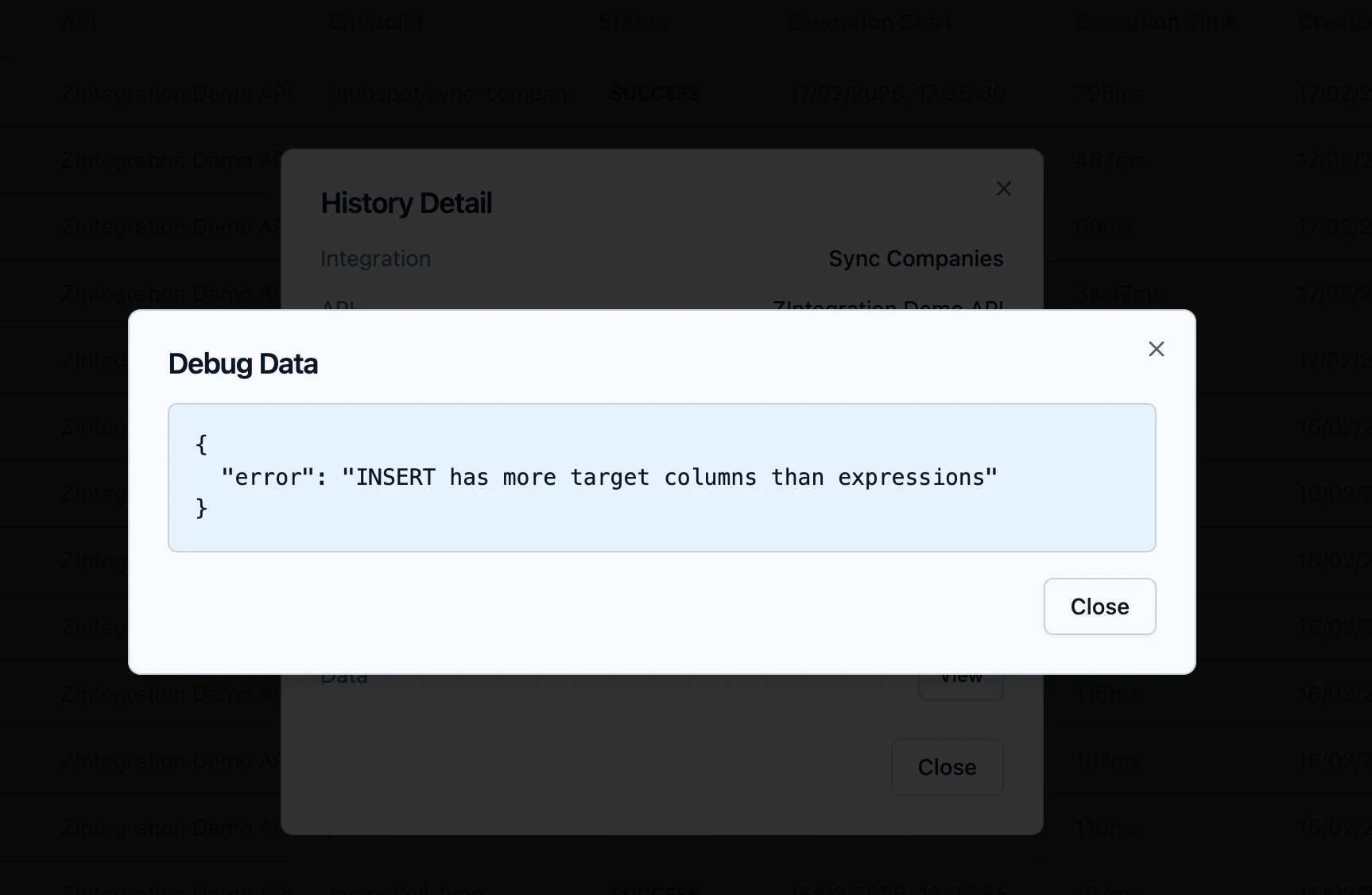1372x895 pixels.
Task: Select the row with 795ms execution time
Action: click(1110, 94)
